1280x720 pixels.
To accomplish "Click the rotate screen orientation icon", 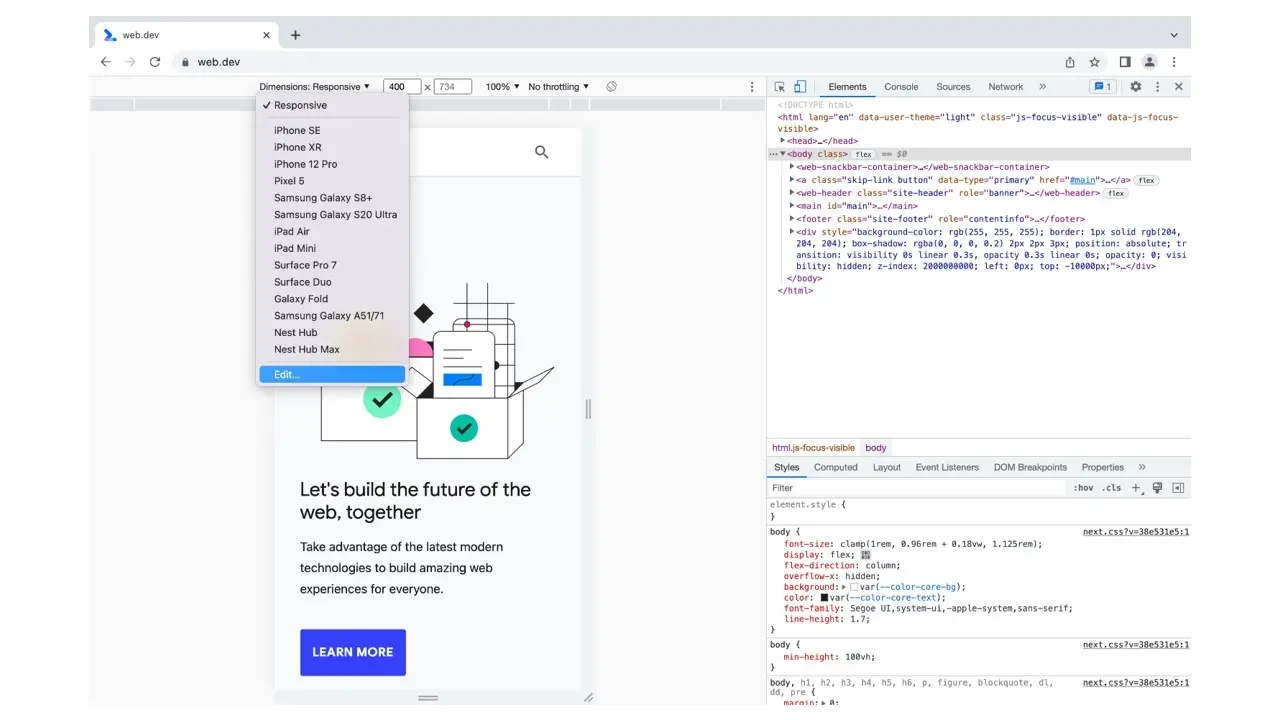I will point(611,87).
